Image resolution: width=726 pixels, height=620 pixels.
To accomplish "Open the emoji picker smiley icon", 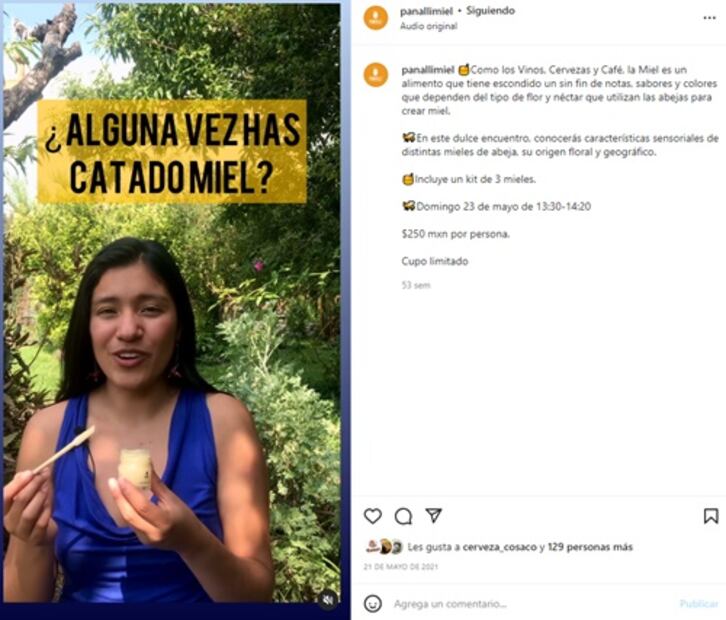I will [373, 603].
